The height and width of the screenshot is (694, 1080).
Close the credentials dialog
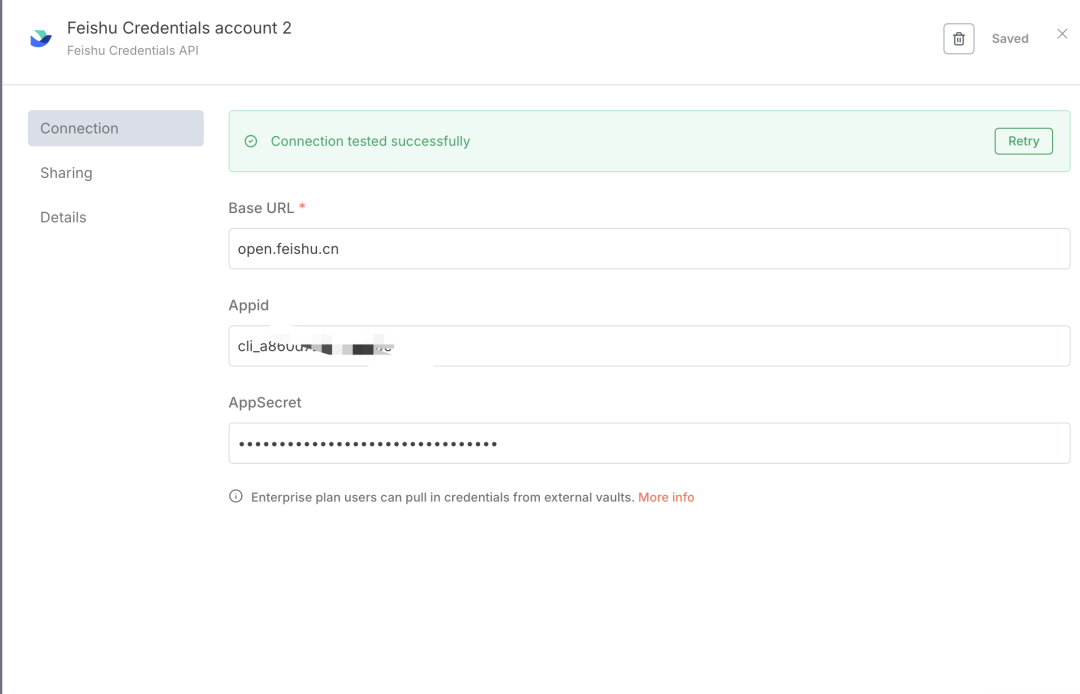[x=1062, y=35]
